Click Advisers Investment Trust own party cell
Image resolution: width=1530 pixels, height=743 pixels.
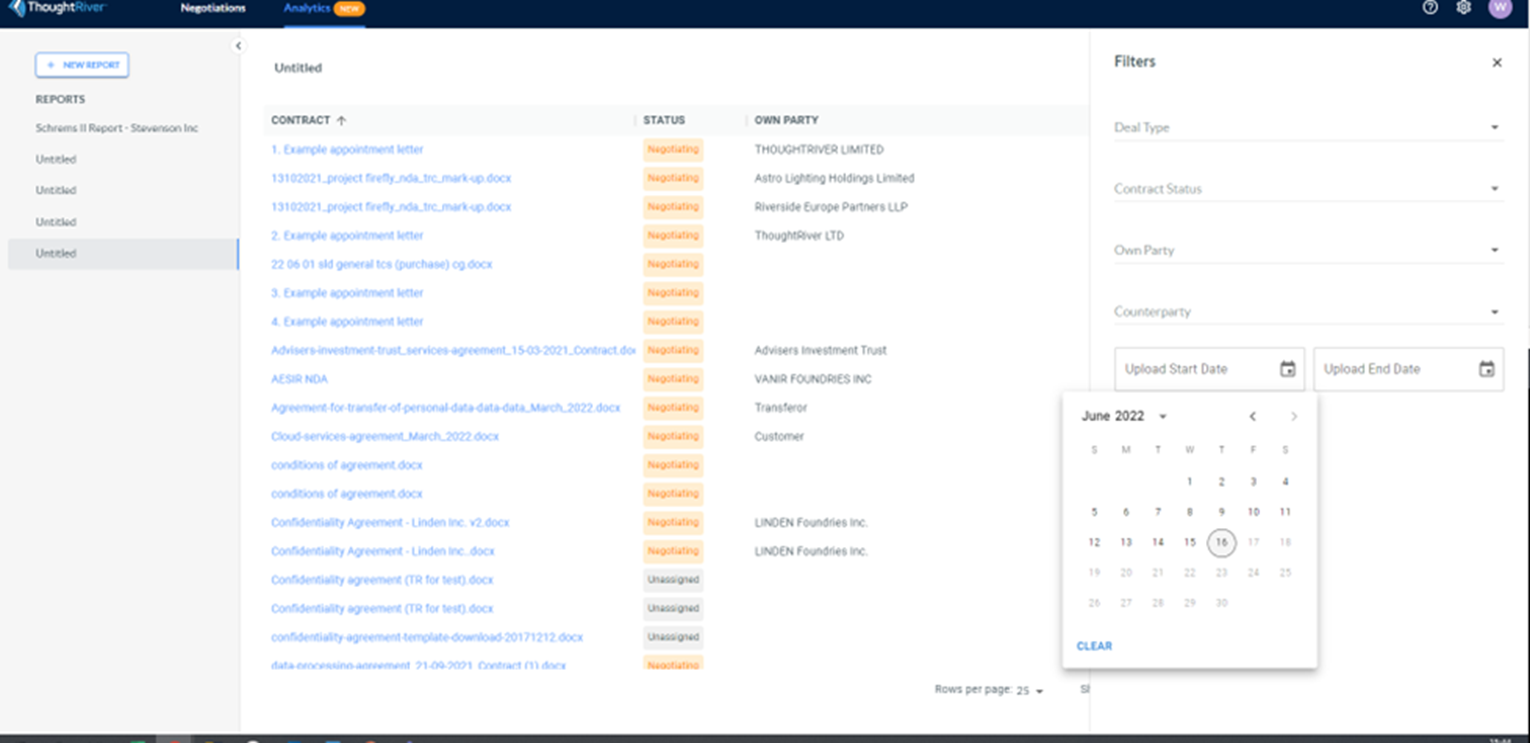[820, 351]
